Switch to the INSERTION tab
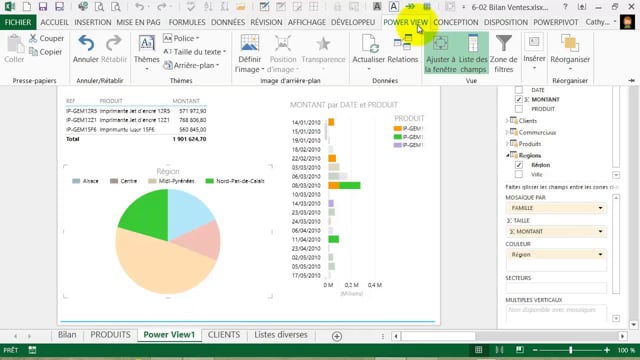This screenshot has height=360, width=640. (x=93, y=22)
